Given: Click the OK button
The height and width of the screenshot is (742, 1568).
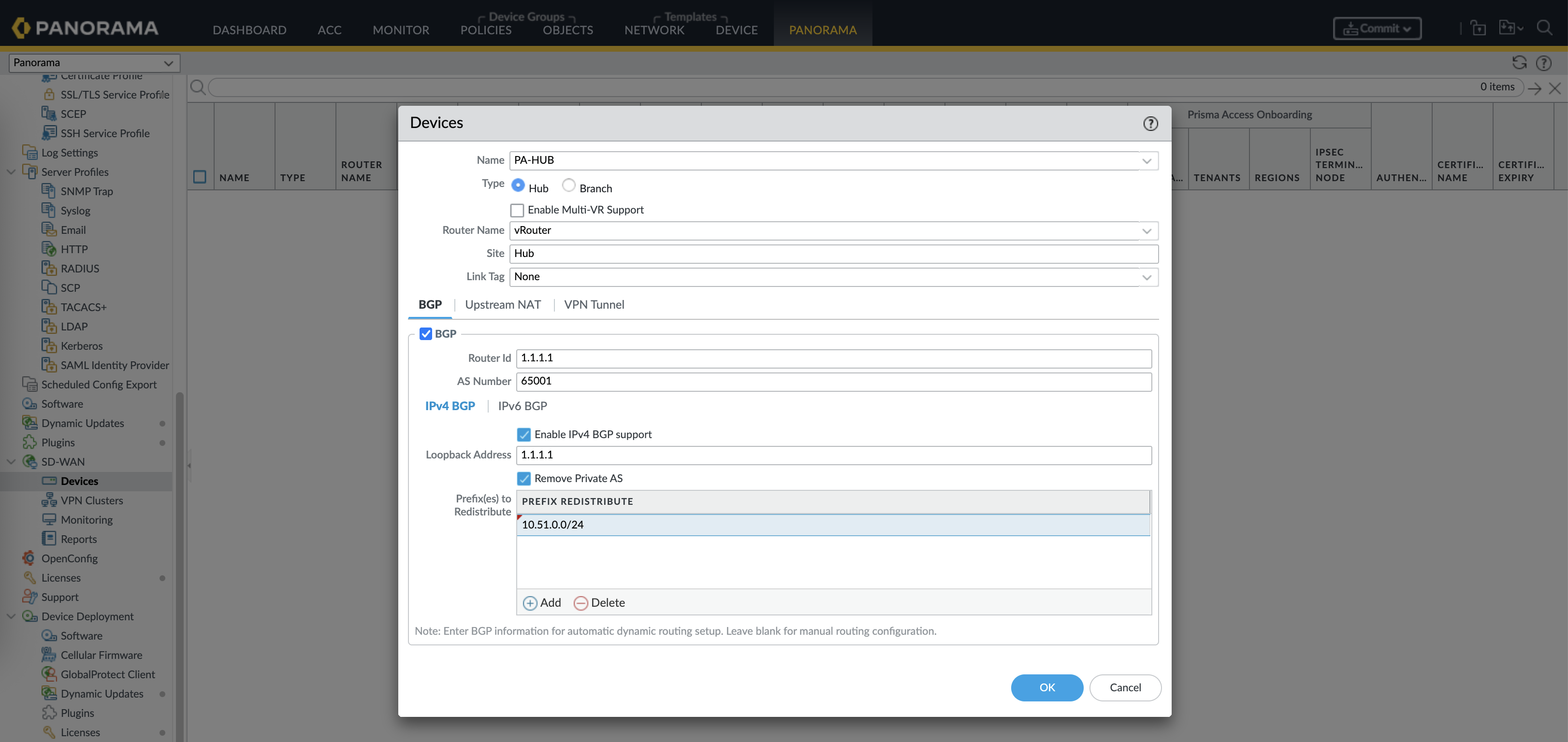Looking at the screenshot, I should (x=1046, y=687).
